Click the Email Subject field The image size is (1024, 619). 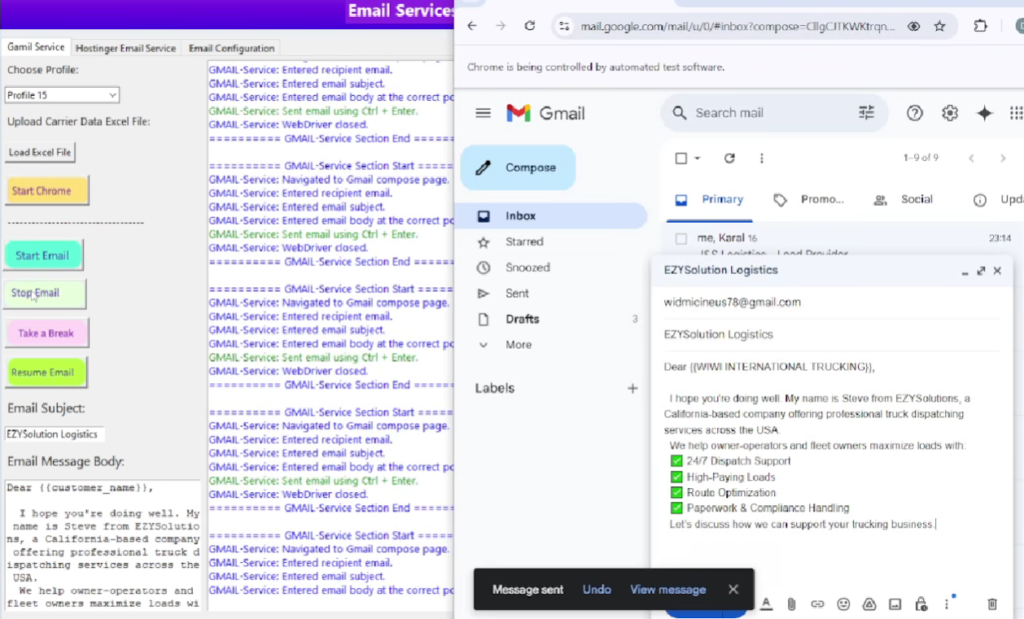pos(54,434)
